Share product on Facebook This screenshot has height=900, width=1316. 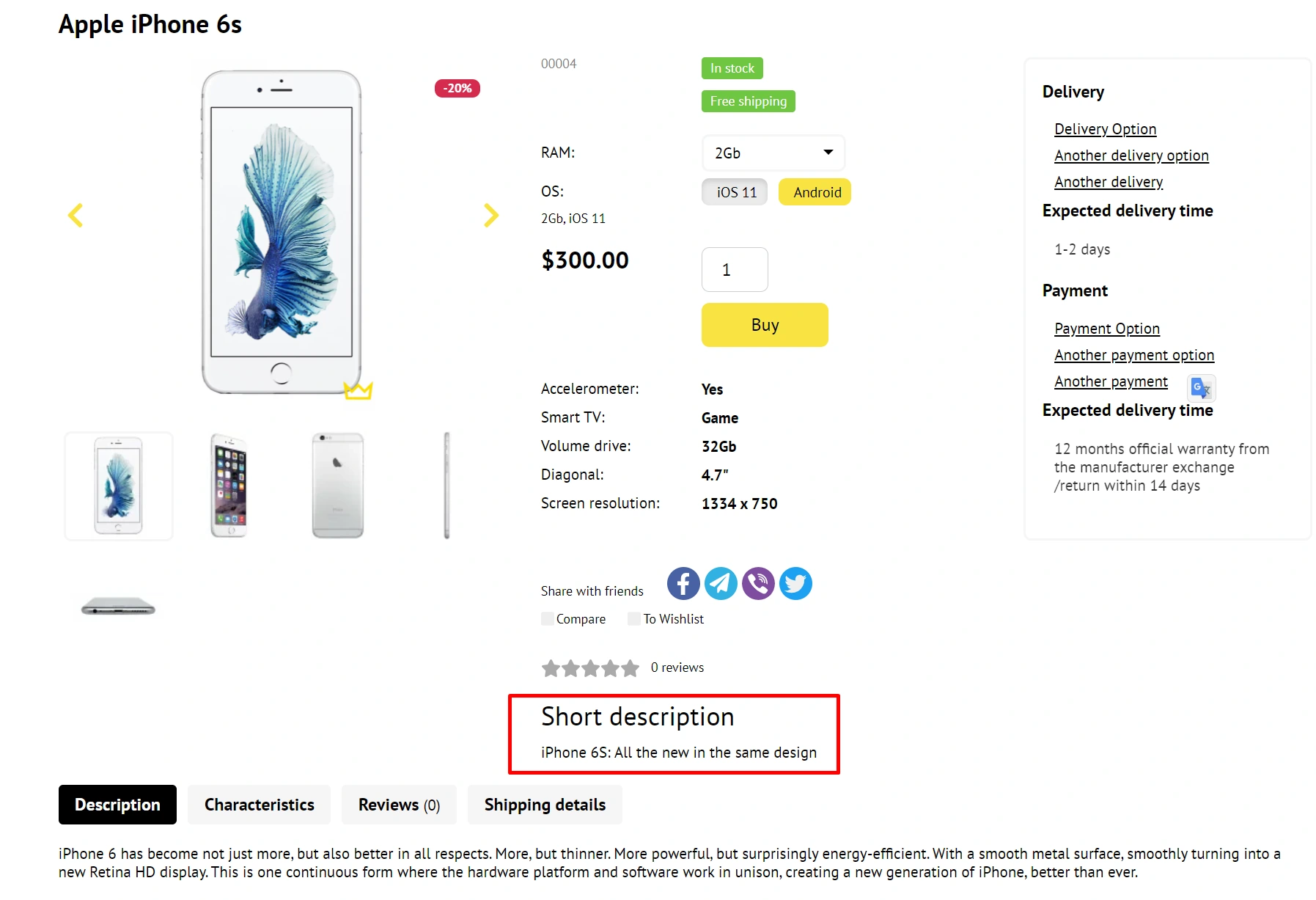[x=683, y=584]
